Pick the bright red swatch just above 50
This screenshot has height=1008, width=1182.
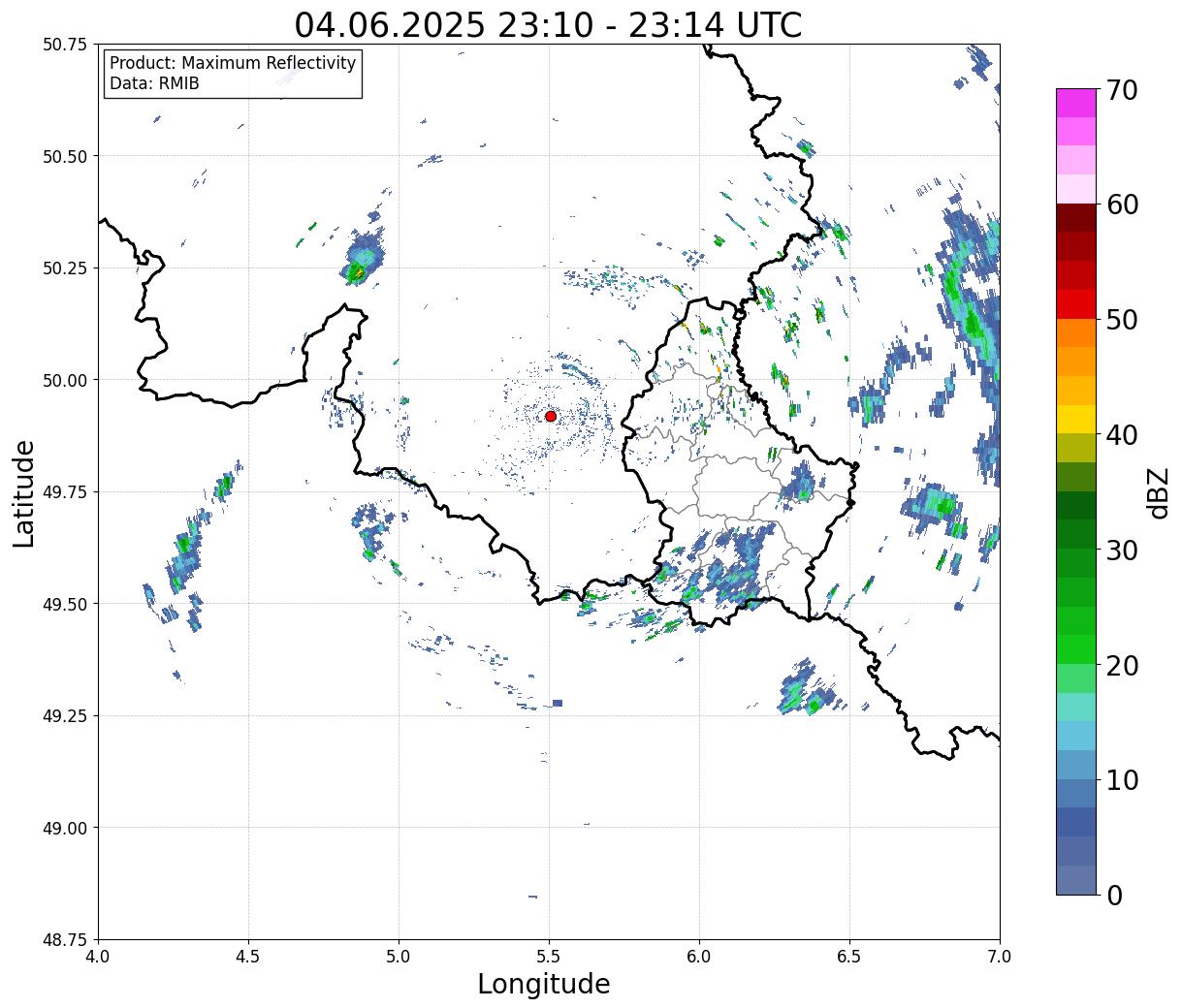(1076, 304)
